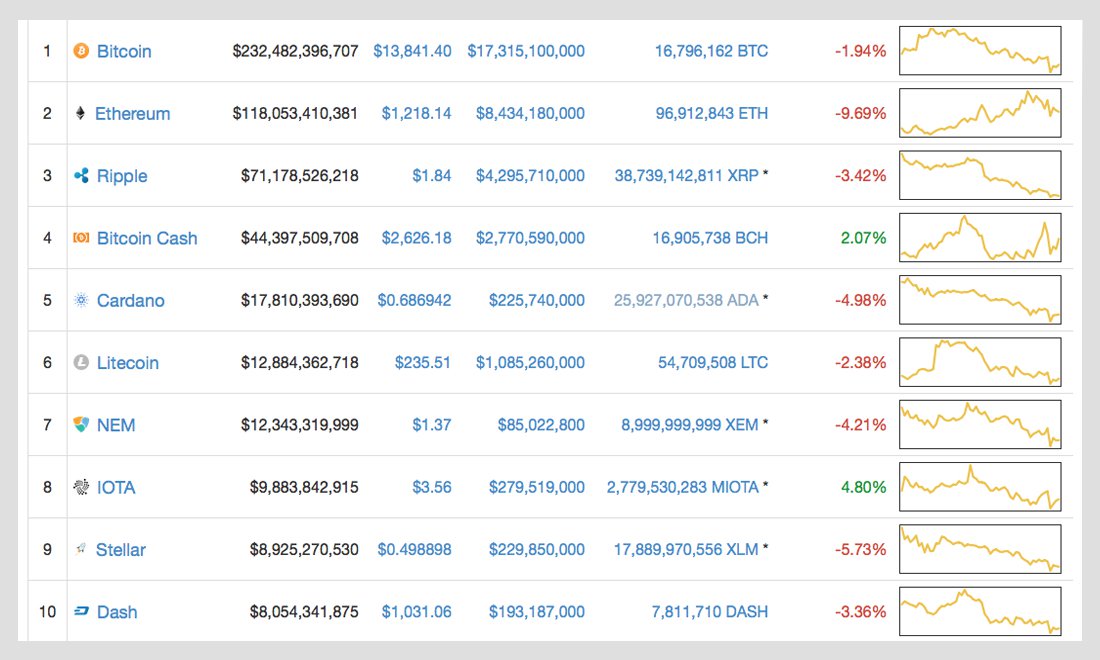The width and height of the screenshot is (1100, 660).
Task: Open the NEM price sparkline chart
Action: (980, 424)
